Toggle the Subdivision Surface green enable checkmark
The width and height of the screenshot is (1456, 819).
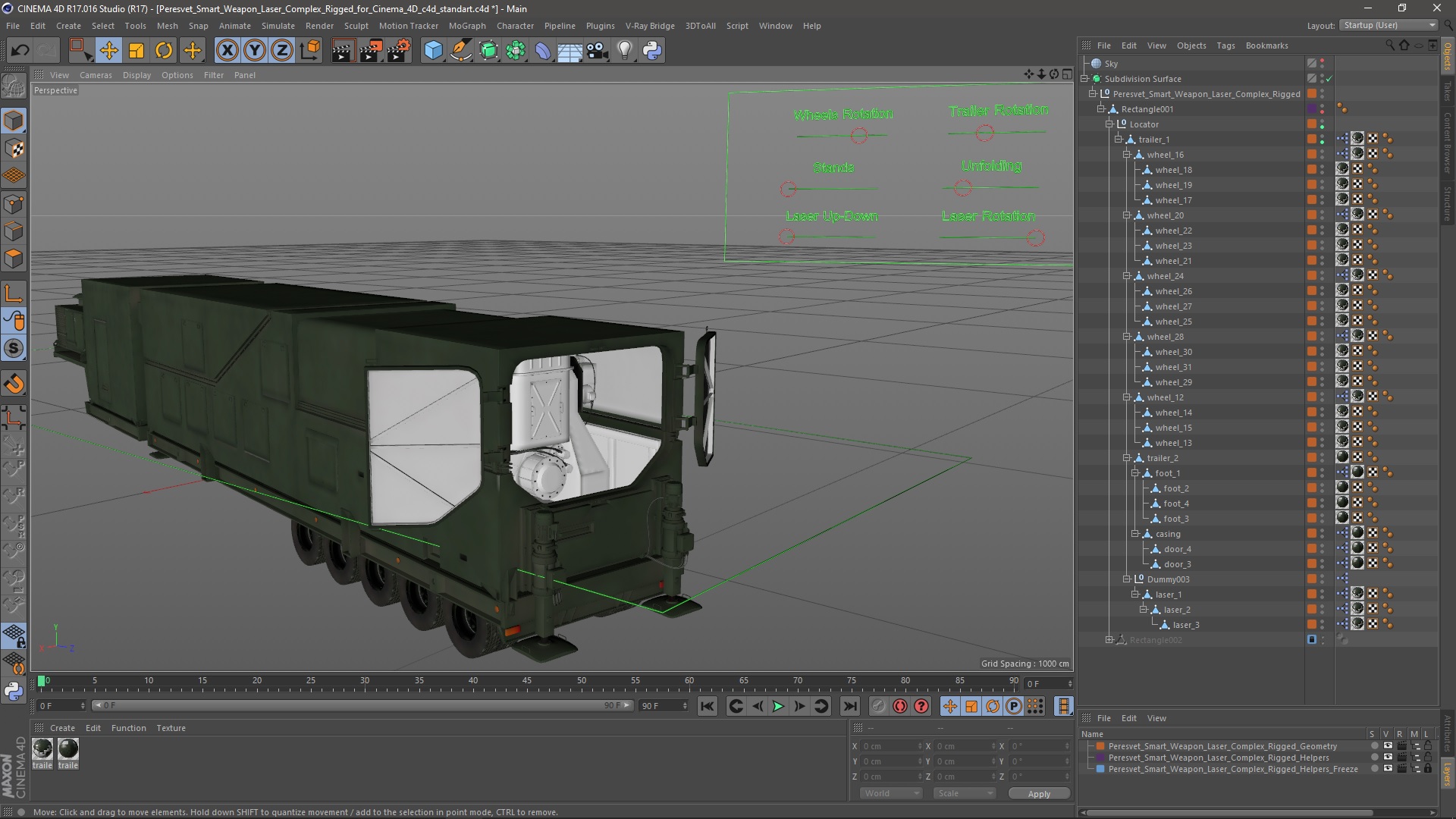click(x=1329, y=79)
